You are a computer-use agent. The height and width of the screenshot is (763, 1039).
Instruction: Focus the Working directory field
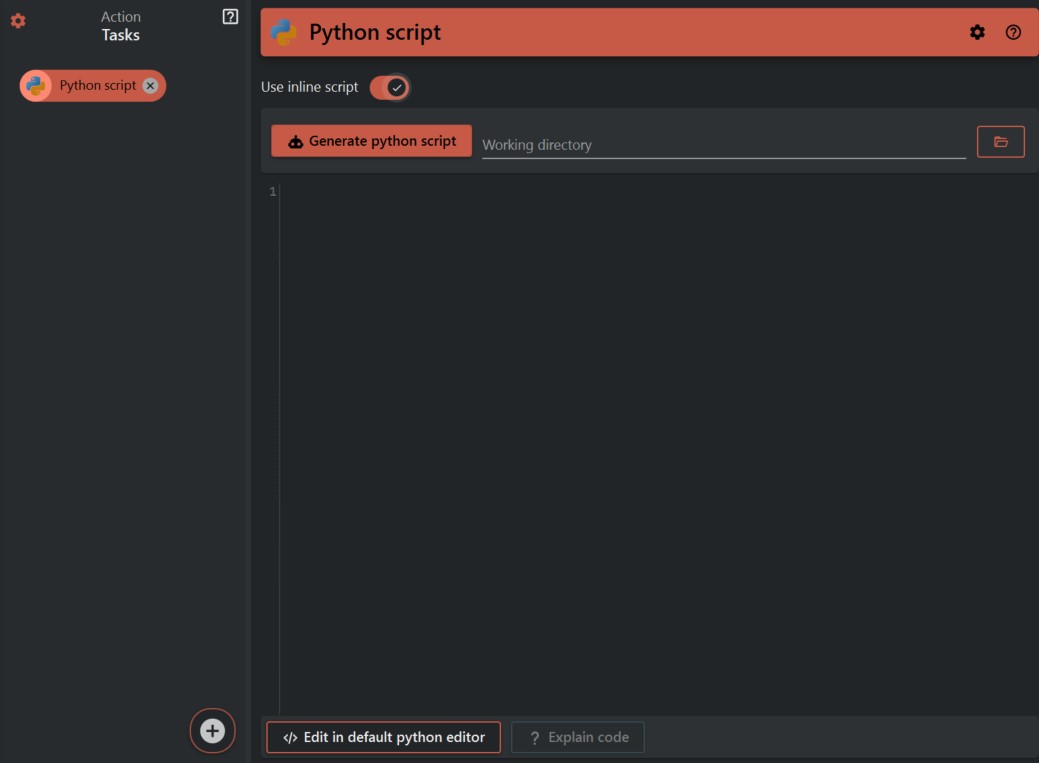point(722,145)
